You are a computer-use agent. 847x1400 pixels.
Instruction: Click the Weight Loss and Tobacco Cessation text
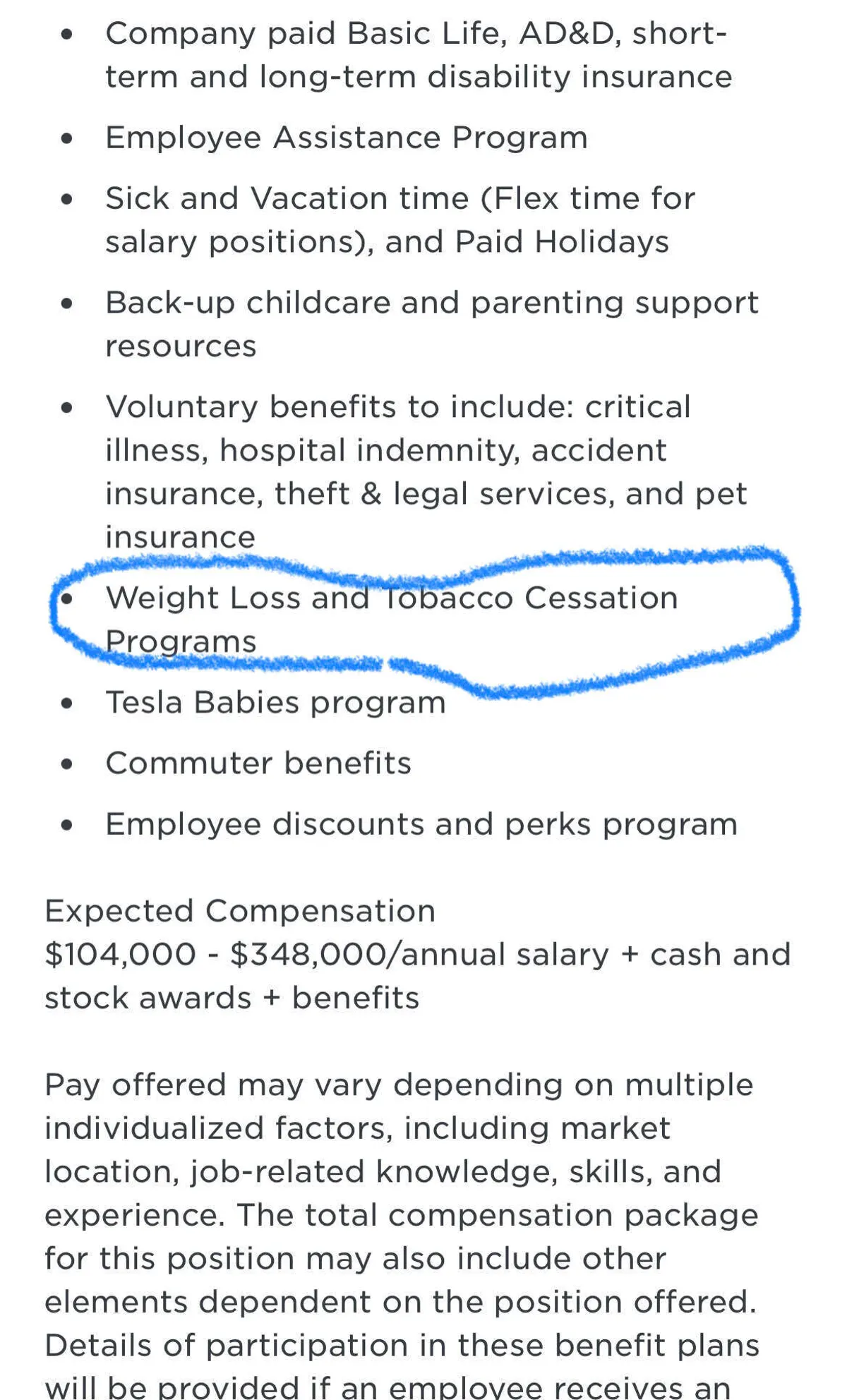point(391,598)
